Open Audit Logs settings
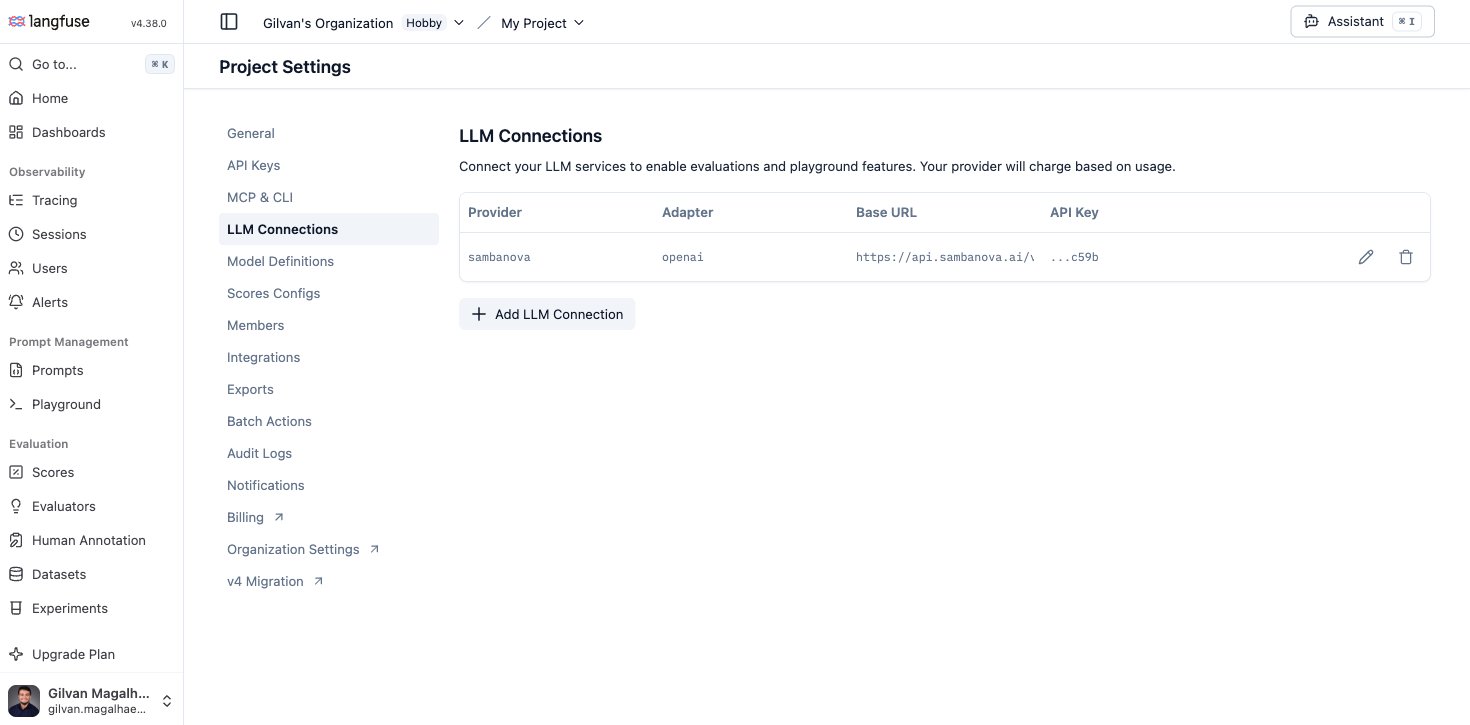The width and height of the screenshot is (1470, 725). [x=329, y=453]
